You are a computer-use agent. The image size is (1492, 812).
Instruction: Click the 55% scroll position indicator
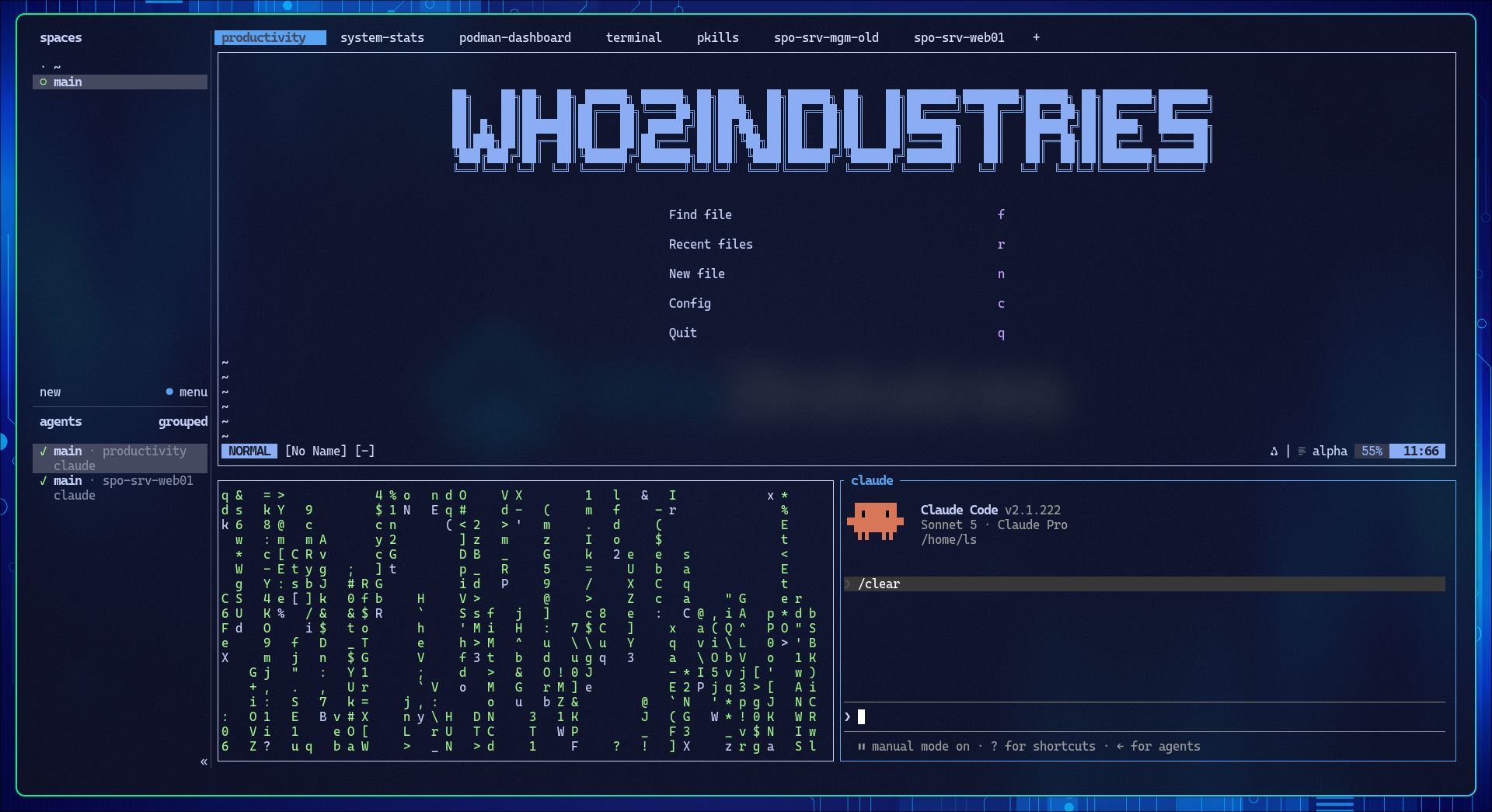[1372, 451]
